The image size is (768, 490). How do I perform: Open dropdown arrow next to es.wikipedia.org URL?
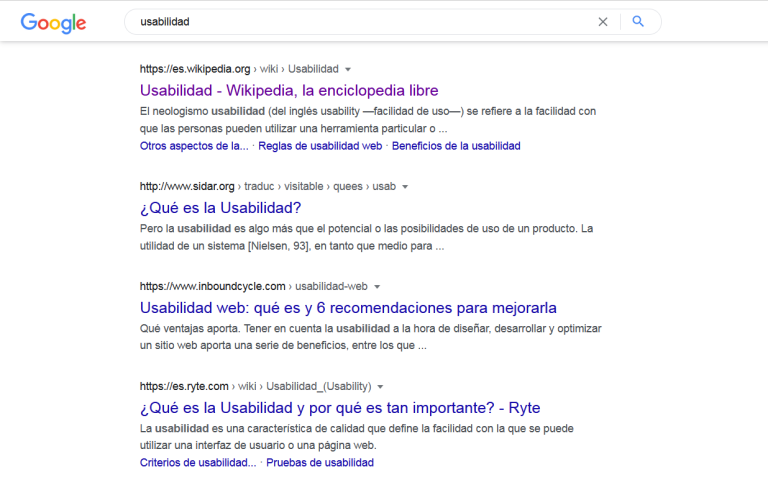point(348,69)
